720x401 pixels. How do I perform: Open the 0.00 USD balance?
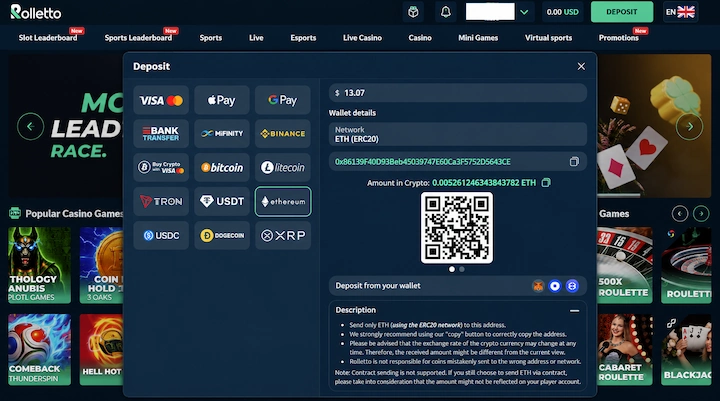(x=562, y=12)
